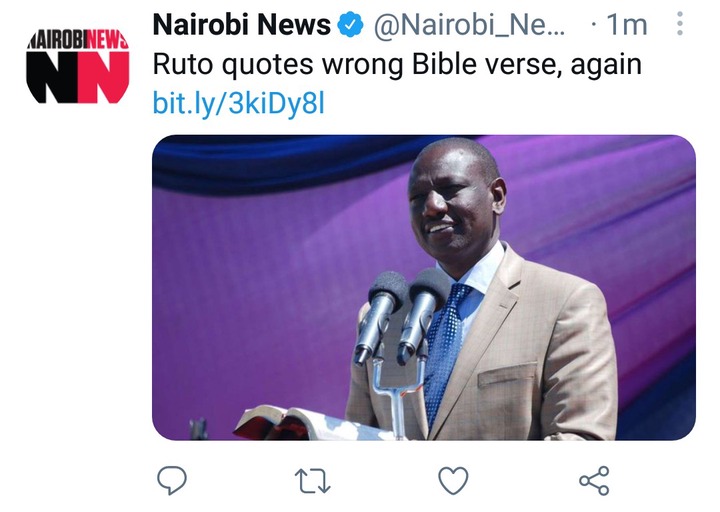Select the @Nairobi_Ne... handle
This screenshot has width=720, height=512.
[x=470, y=25]
